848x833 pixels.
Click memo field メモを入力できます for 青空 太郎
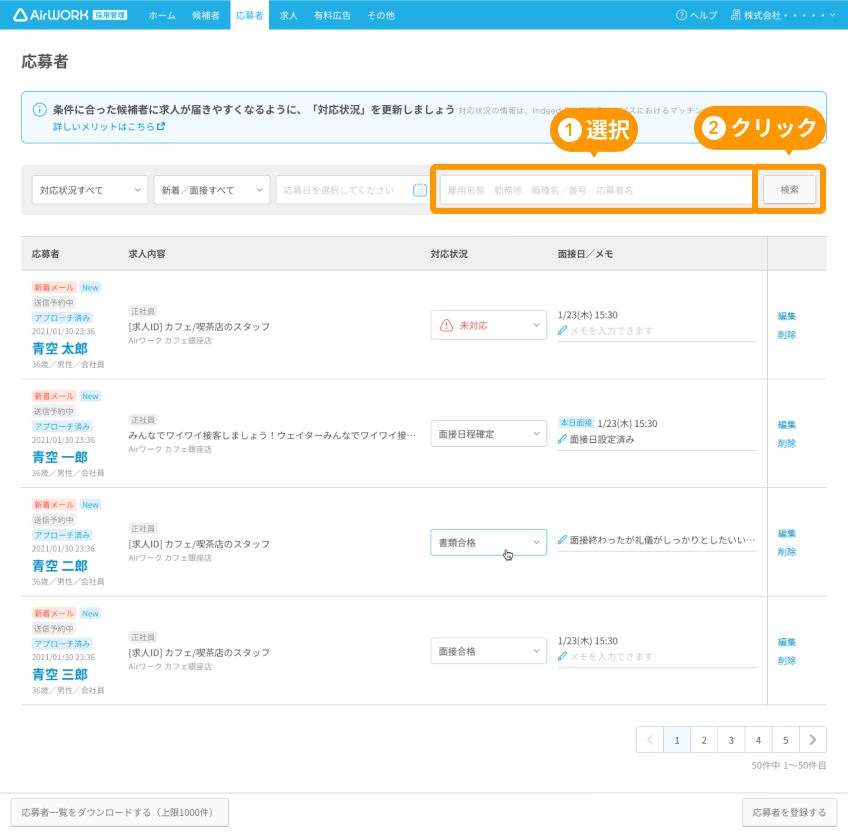[657, 331]
